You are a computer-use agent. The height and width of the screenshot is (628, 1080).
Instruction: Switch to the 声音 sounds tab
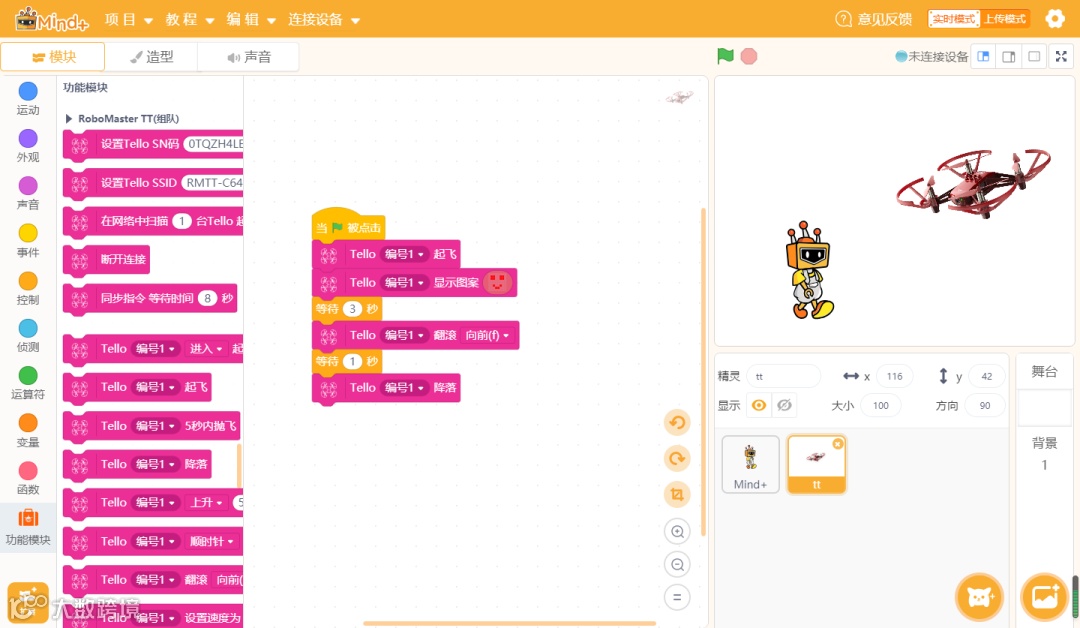pyautogui.click(x=249, y=56)
